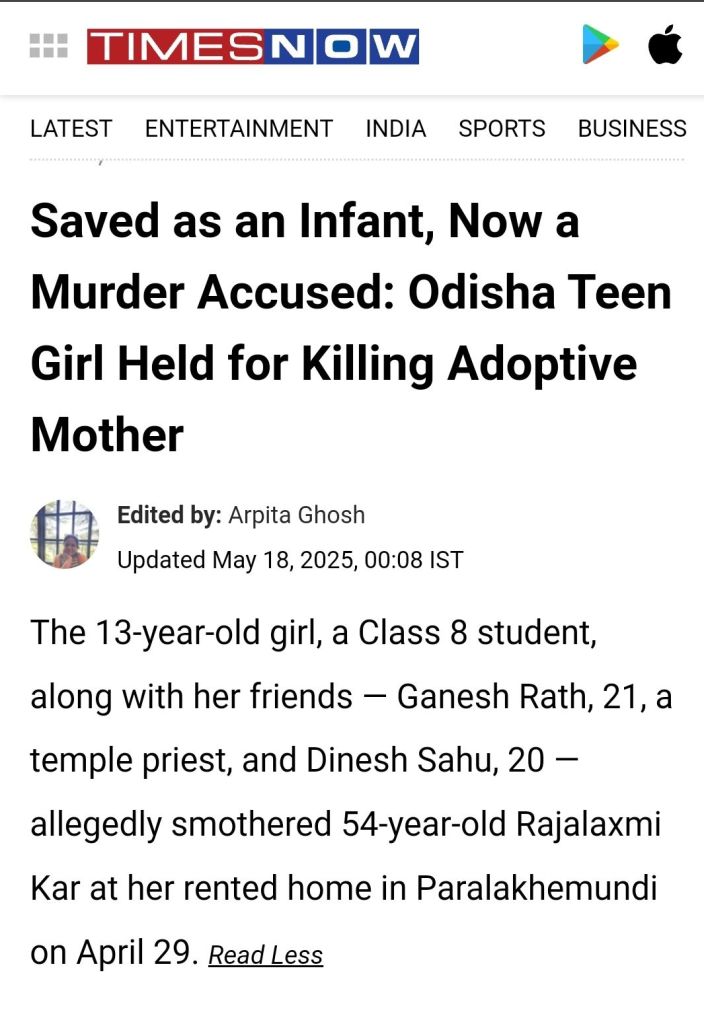
Task: Open the ENTERTAINMENT section
Action: (x=238, y=129)
